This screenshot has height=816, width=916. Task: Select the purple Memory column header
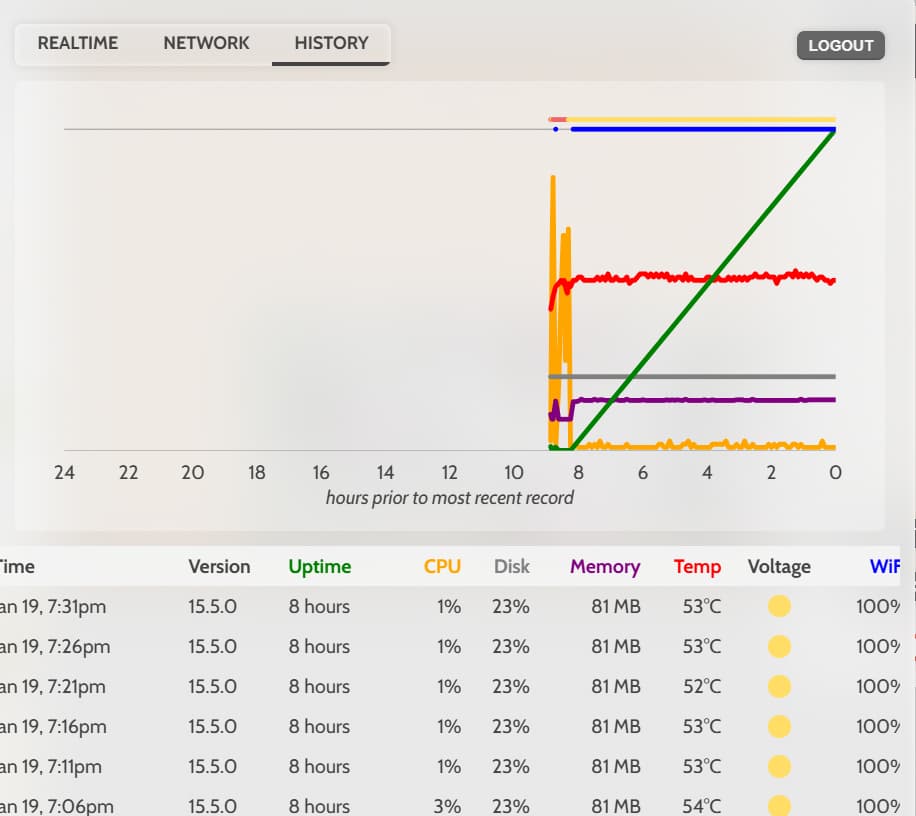coord(604,567)
